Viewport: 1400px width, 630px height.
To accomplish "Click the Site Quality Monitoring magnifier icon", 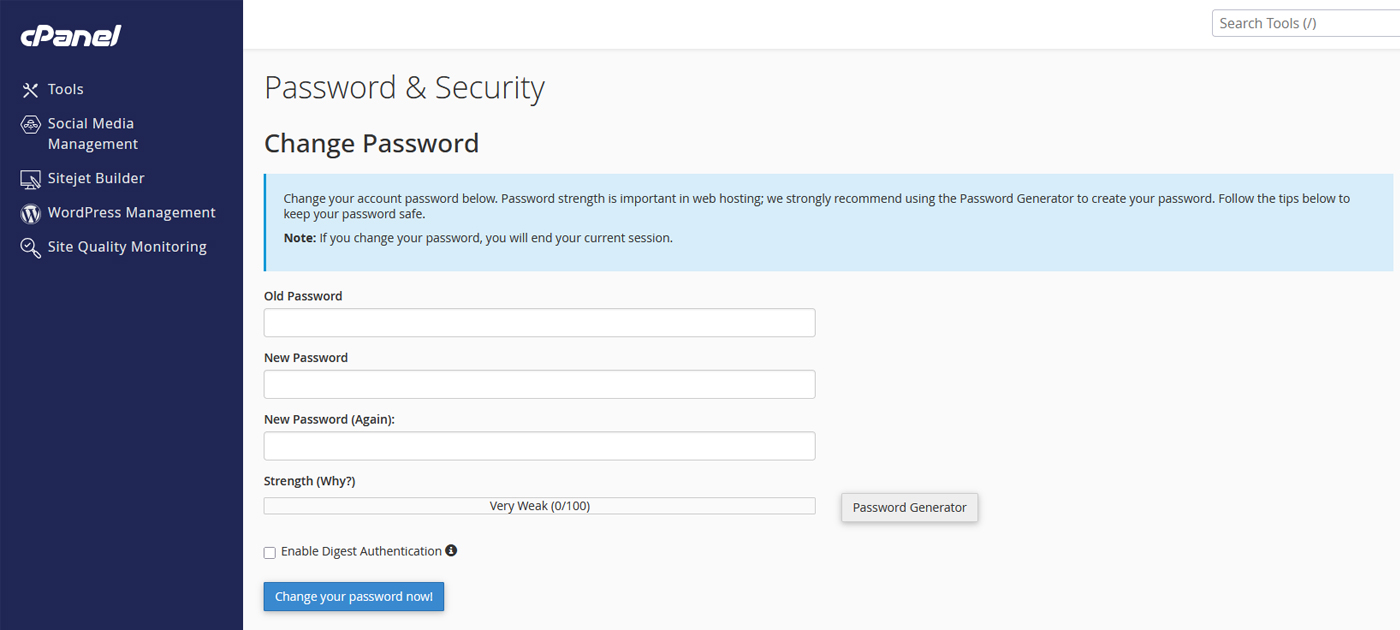I will pyautogui.click(x=30, y=247).
